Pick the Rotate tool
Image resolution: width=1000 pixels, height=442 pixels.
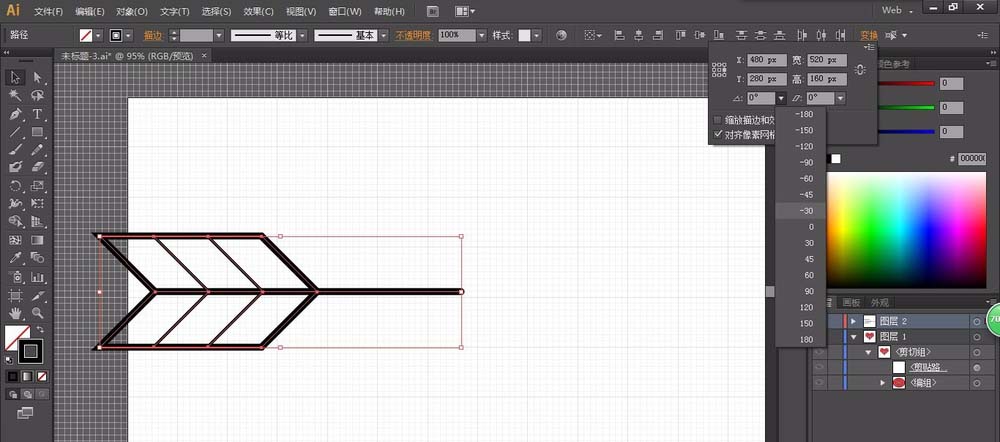[15, 186]
